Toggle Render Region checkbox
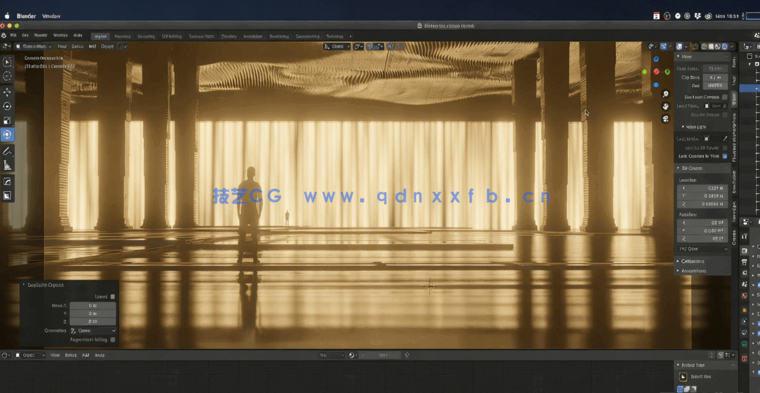760x393 pixels. pos(725,115)
